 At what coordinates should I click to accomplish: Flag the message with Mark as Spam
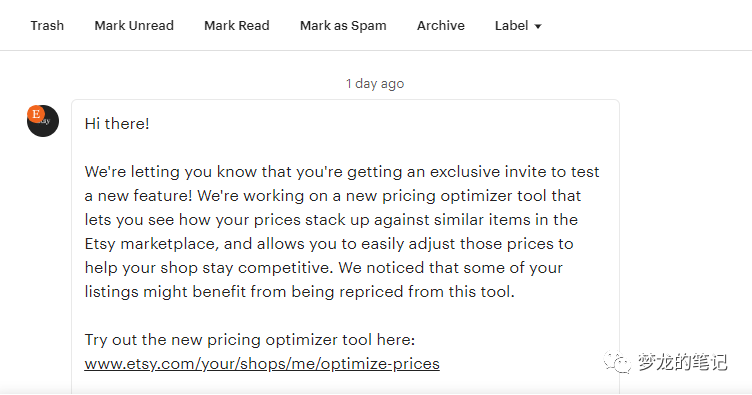click(343, 25)
